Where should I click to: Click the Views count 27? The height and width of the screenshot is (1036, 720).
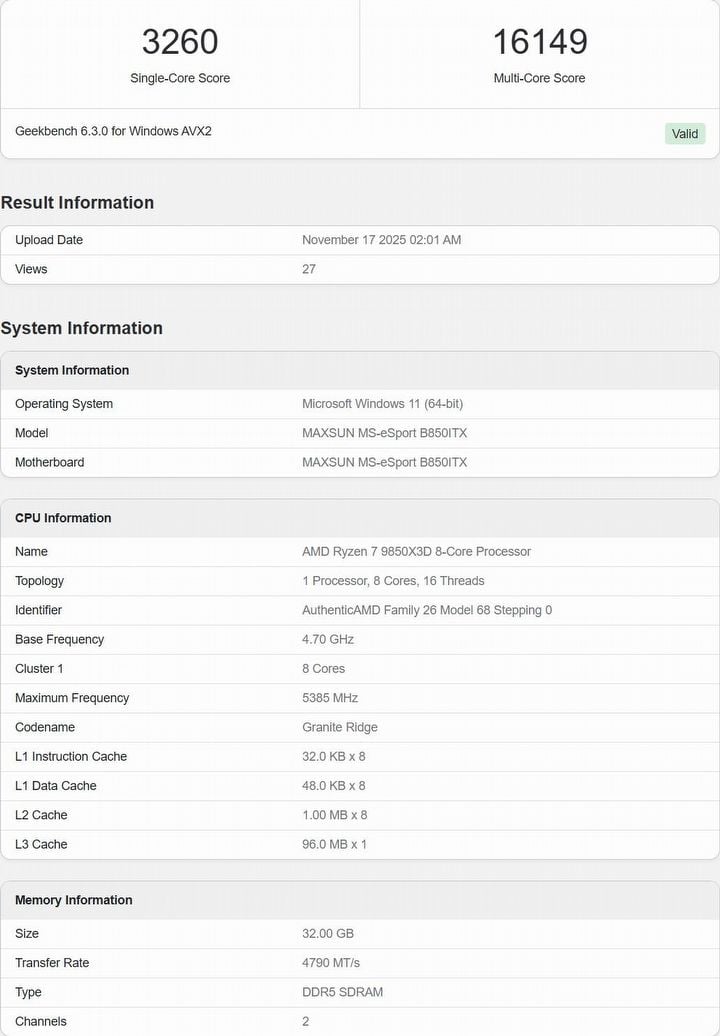click(309, 269)
